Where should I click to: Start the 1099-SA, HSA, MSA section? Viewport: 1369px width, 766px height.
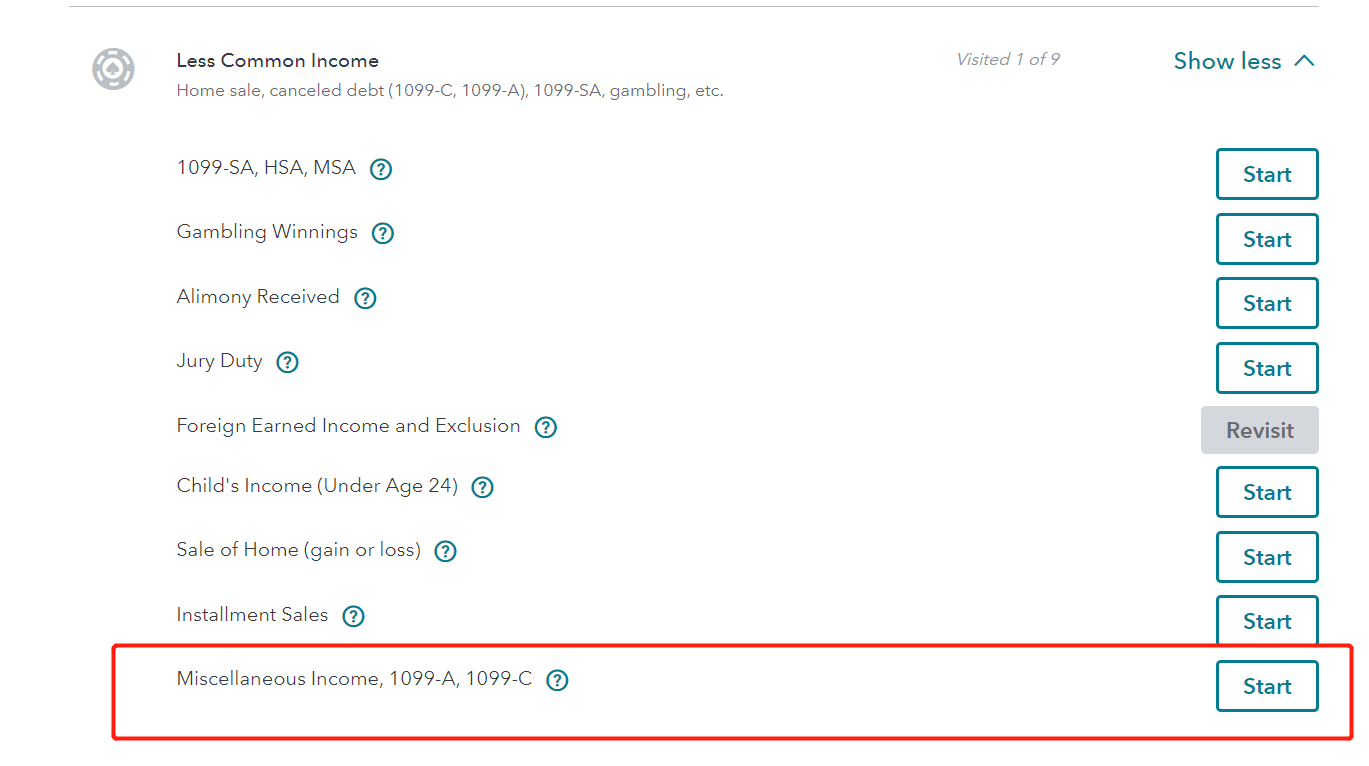click(1266, 174)
